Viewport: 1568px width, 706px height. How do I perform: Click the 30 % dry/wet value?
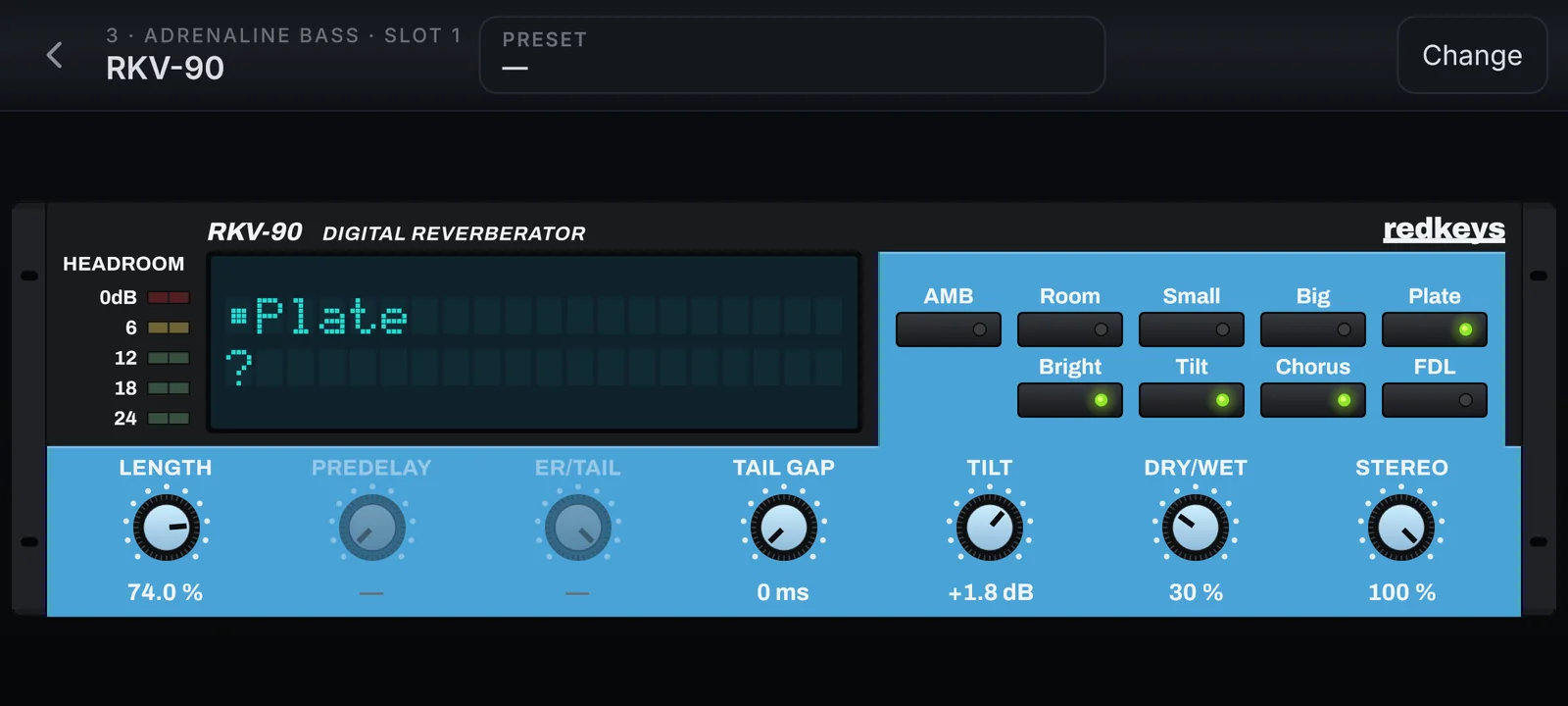point(1196,592)
